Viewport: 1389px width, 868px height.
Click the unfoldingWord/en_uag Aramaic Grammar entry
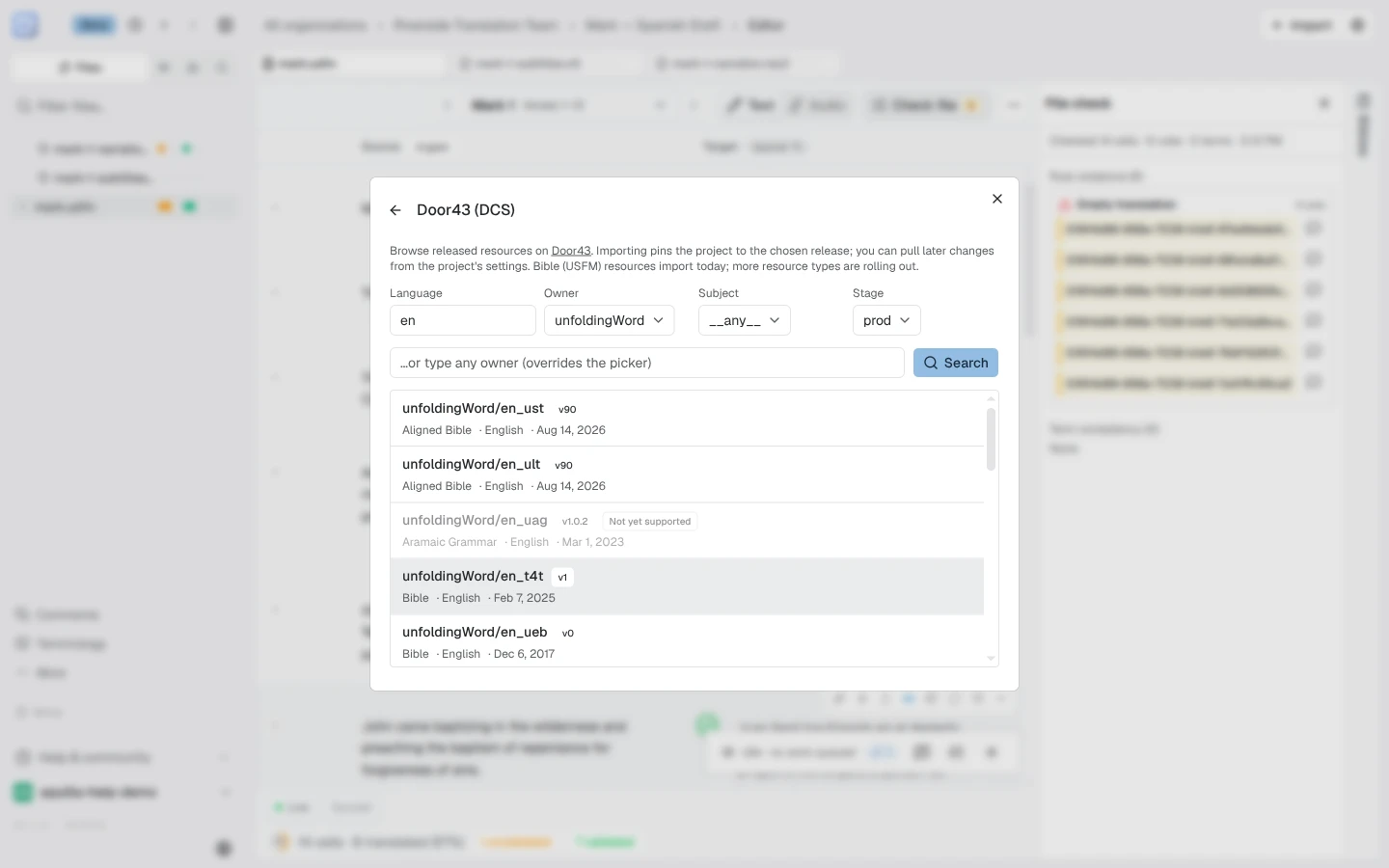687,530
